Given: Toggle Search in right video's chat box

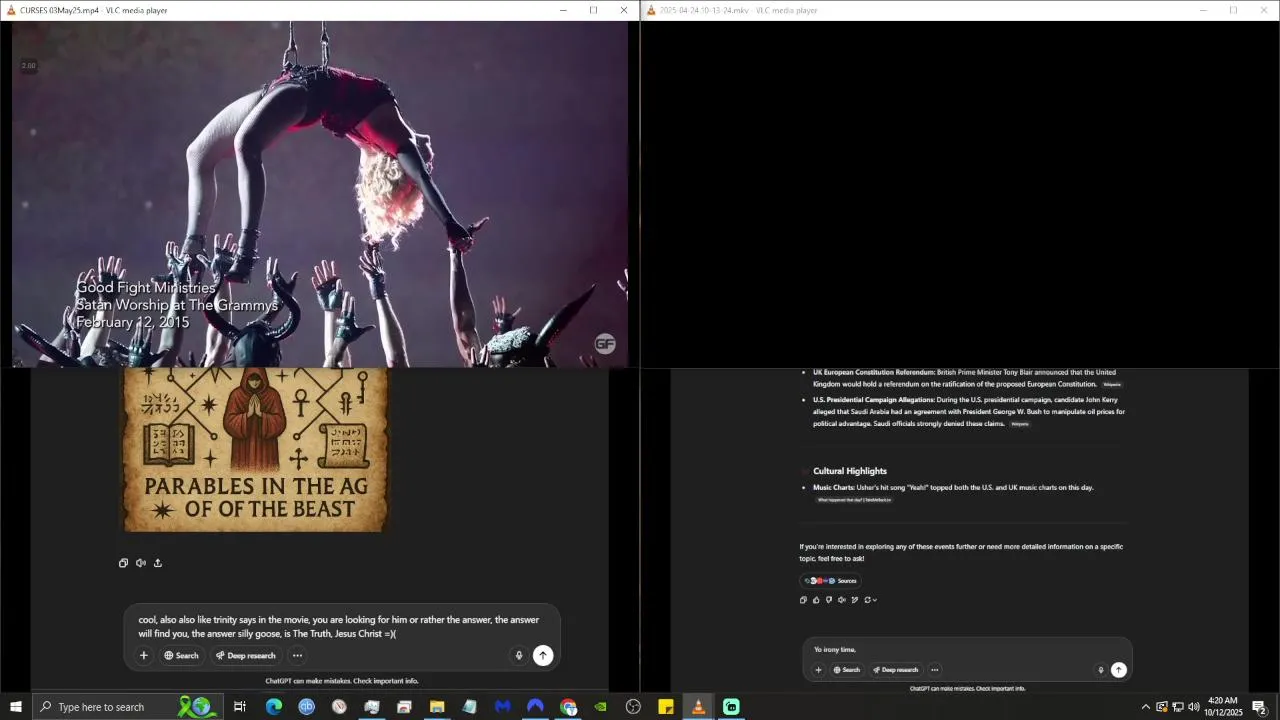Looking at the screenshot, I should [x=847, y=670].
